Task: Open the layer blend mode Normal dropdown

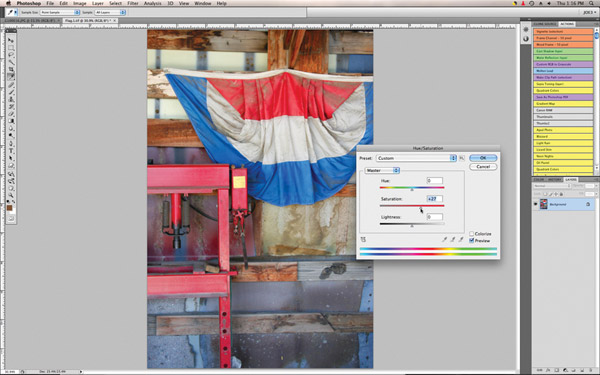Action: [x=552, y=186]
